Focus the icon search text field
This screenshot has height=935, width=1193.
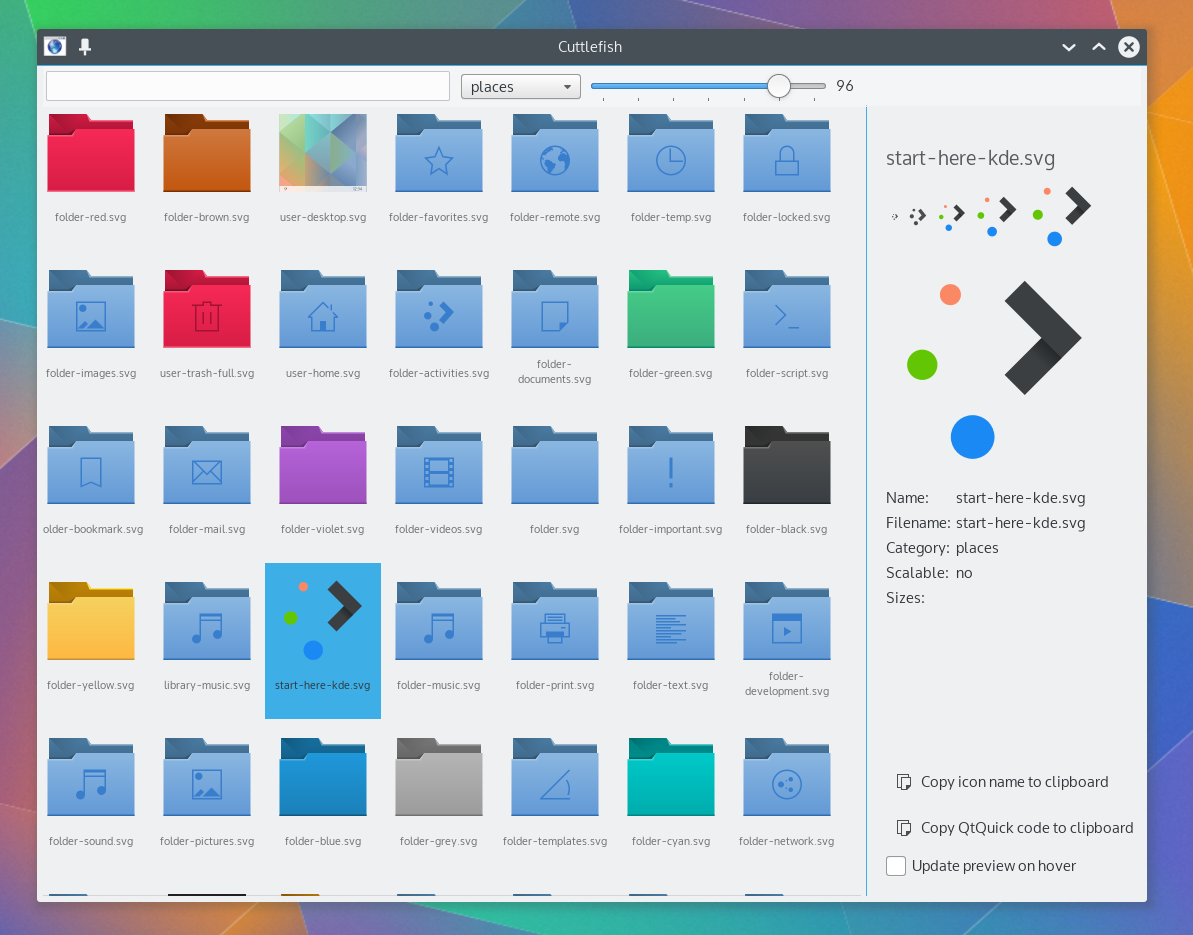[248, 87]
